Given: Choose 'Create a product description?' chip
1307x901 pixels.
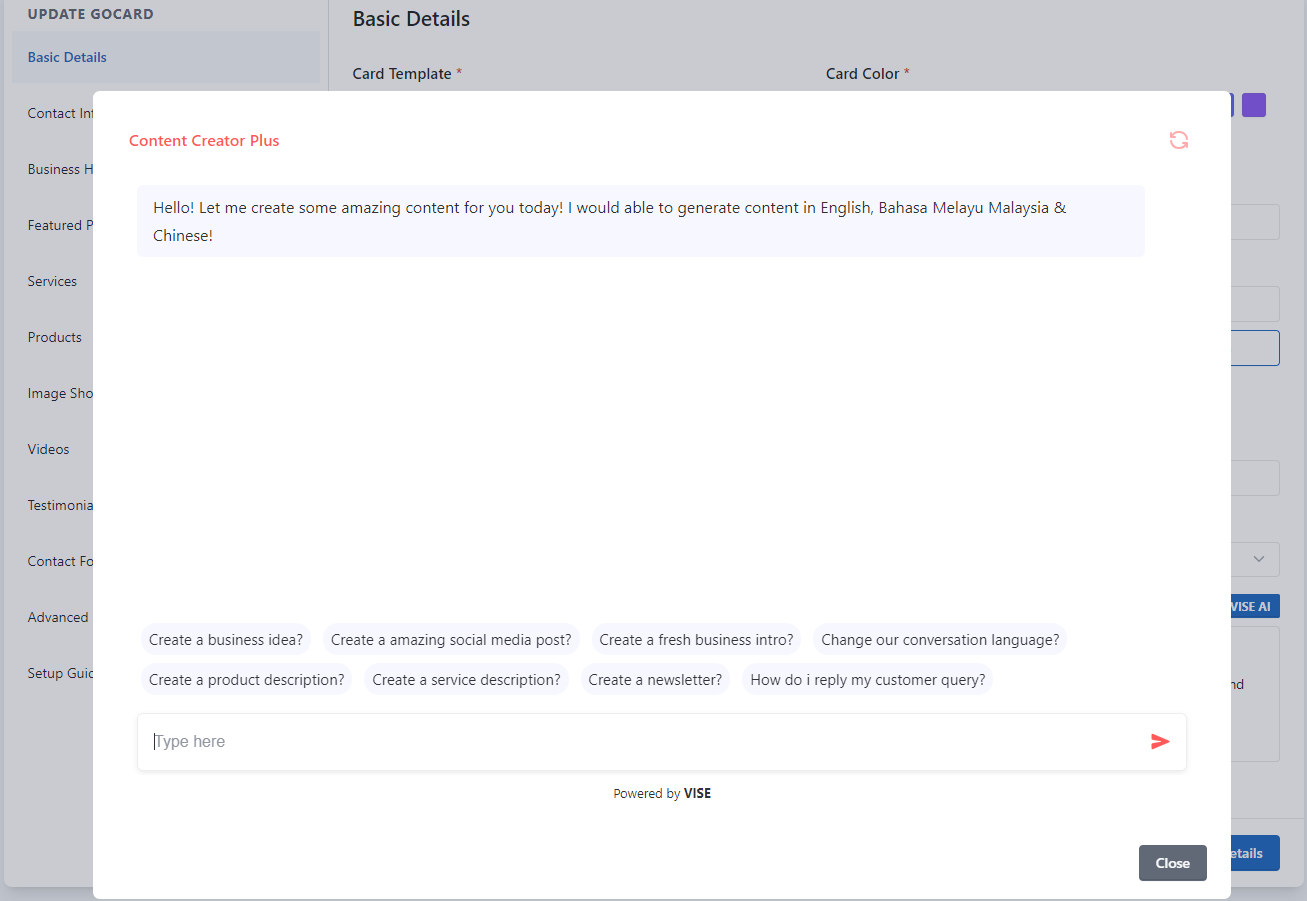Looking at the screenshot, I should 246,680.
